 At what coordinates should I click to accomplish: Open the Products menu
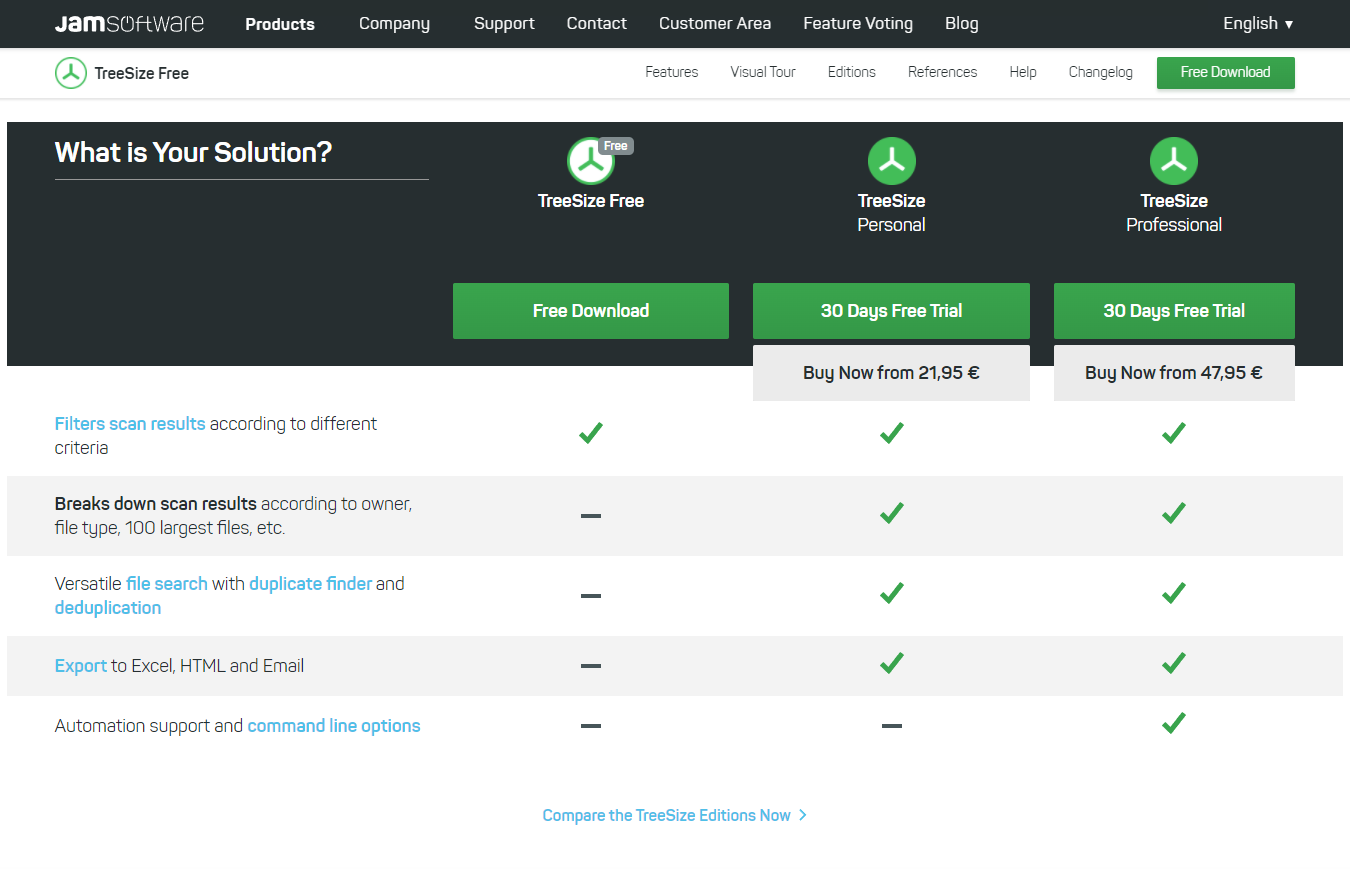coord(280,24)
